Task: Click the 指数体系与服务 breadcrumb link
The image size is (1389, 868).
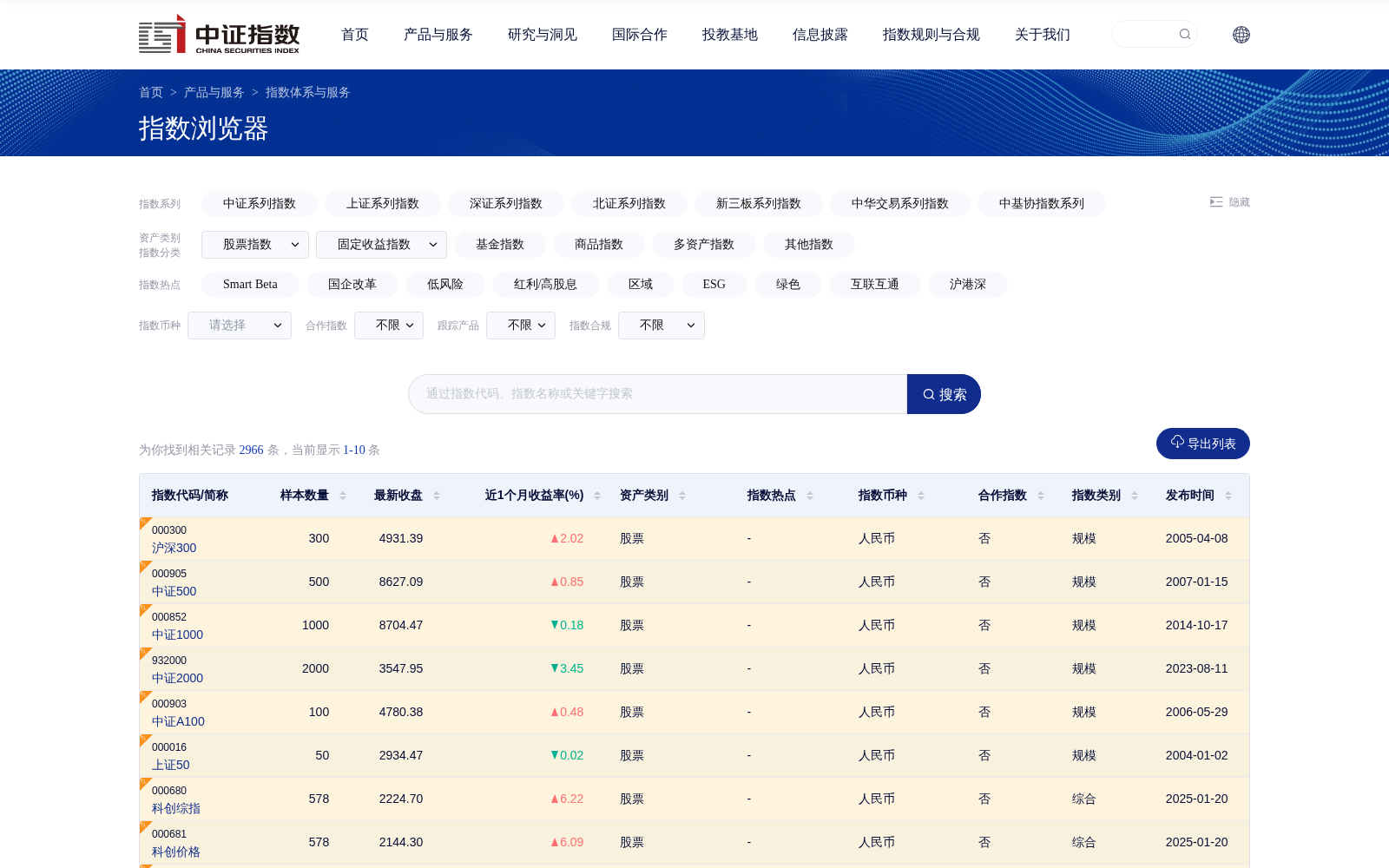Action: click(307, 92)
